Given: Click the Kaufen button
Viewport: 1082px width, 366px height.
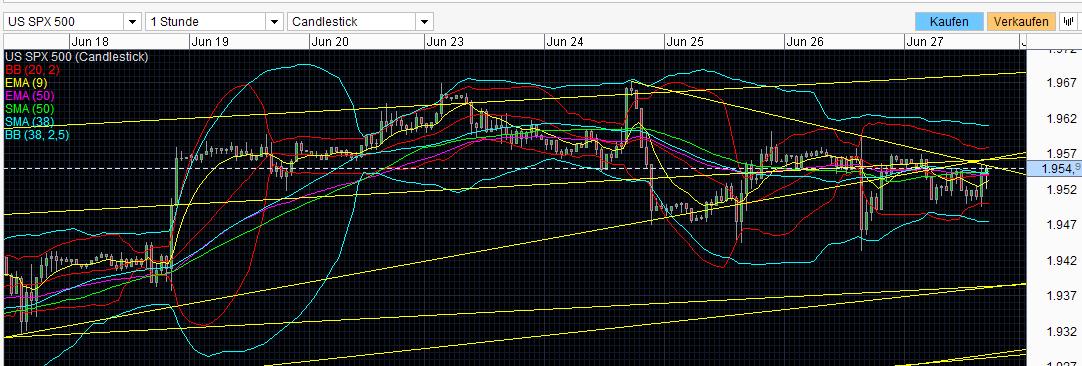Looking at the screenshot, I should click(949, 21).
